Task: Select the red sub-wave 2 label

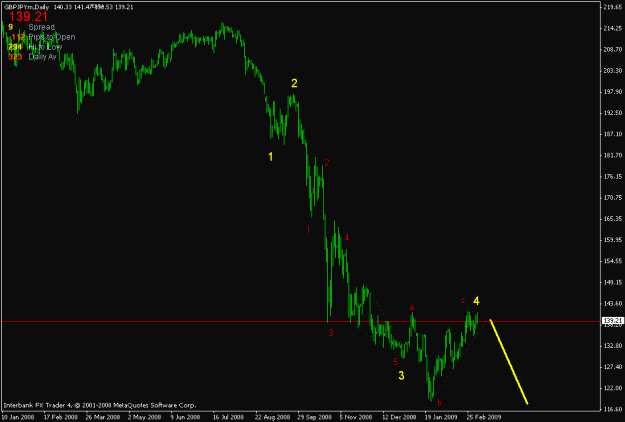Action: pos(327,162)
